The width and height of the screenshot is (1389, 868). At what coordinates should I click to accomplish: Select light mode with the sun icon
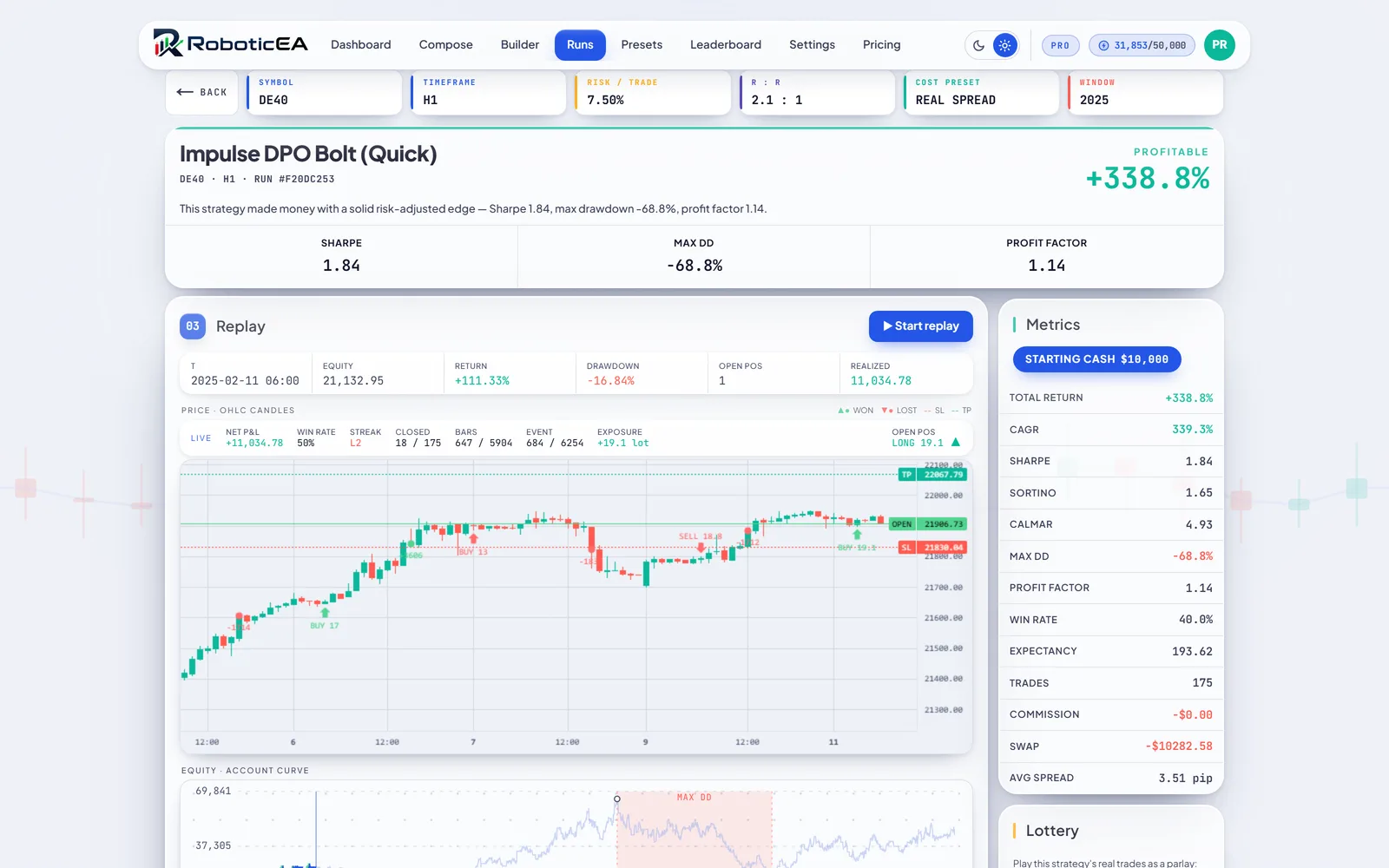[1005, 45]
